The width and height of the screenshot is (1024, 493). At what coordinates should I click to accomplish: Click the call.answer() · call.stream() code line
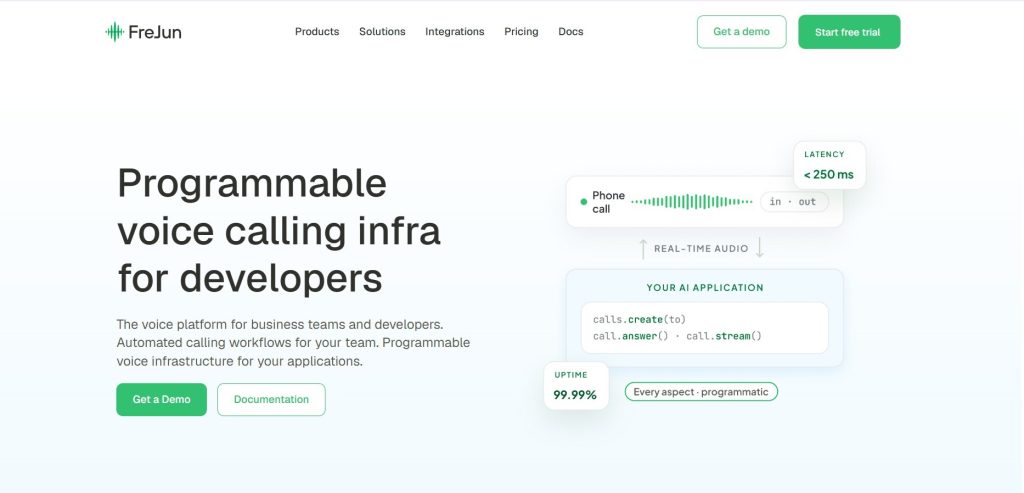tap(678, 336)
